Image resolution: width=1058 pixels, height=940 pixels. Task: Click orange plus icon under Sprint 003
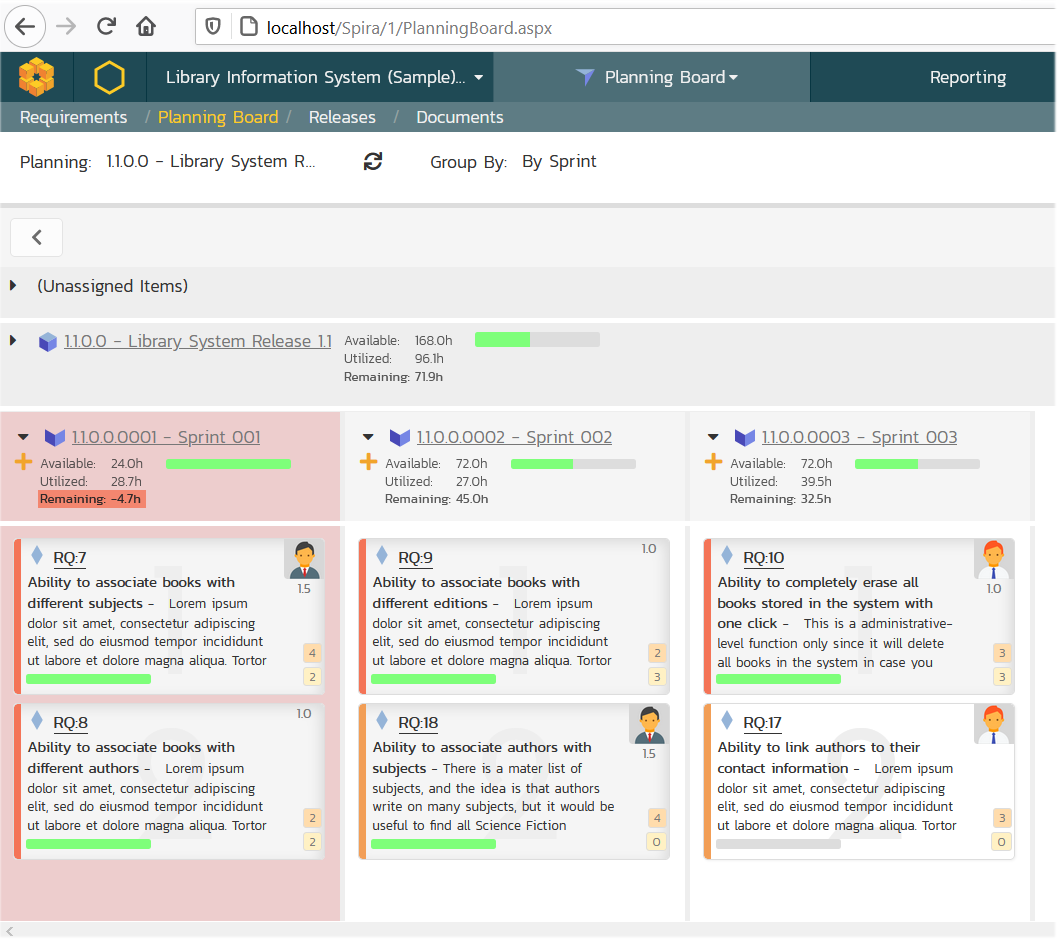713,461
